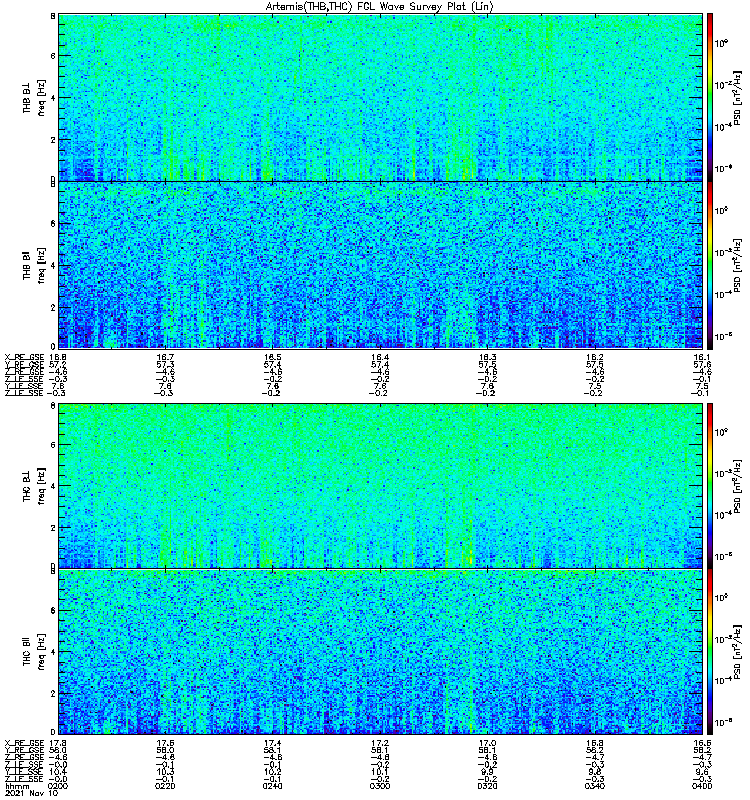Click the '6' frequency tick on THB B⊥ axis
Viewport: 750px width, 800px height.
[x=53, y=56]
